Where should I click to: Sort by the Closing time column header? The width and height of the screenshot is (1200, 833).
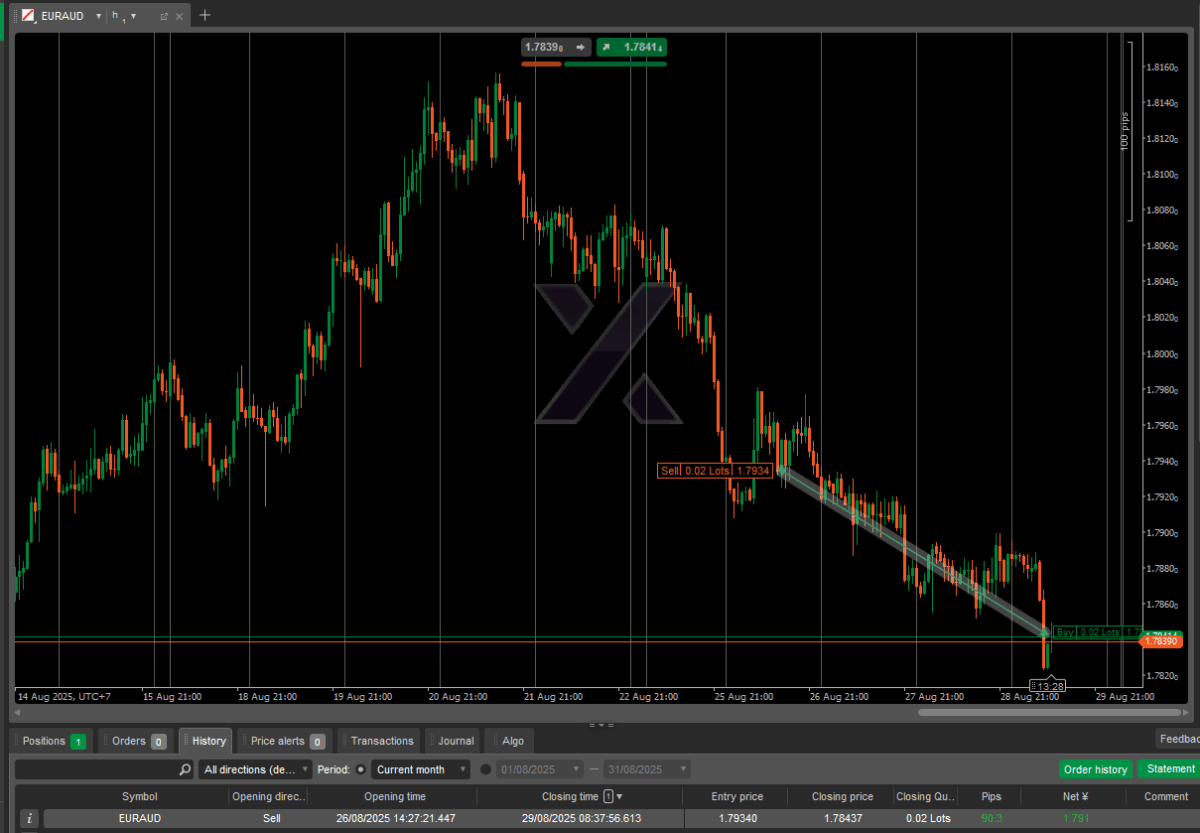(570, 797)
